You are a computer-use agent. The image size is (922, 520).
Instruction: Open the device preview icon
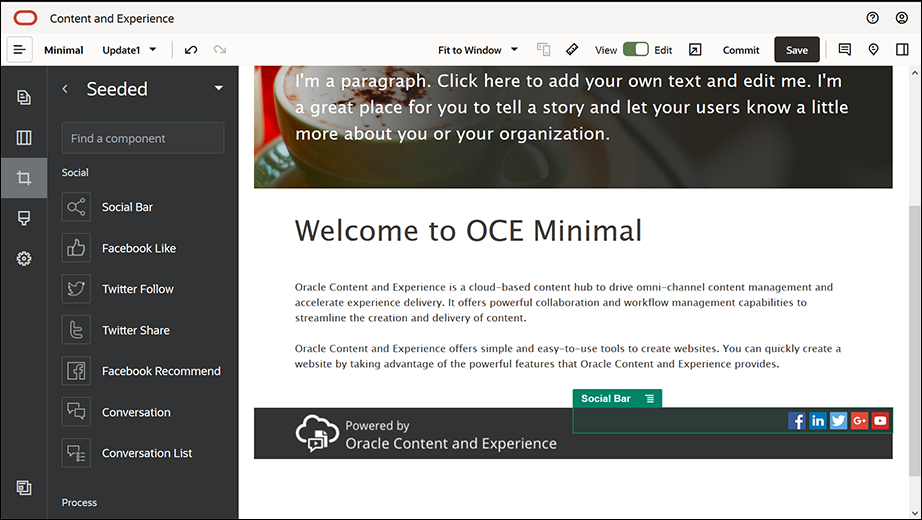(x=543, y=50)
